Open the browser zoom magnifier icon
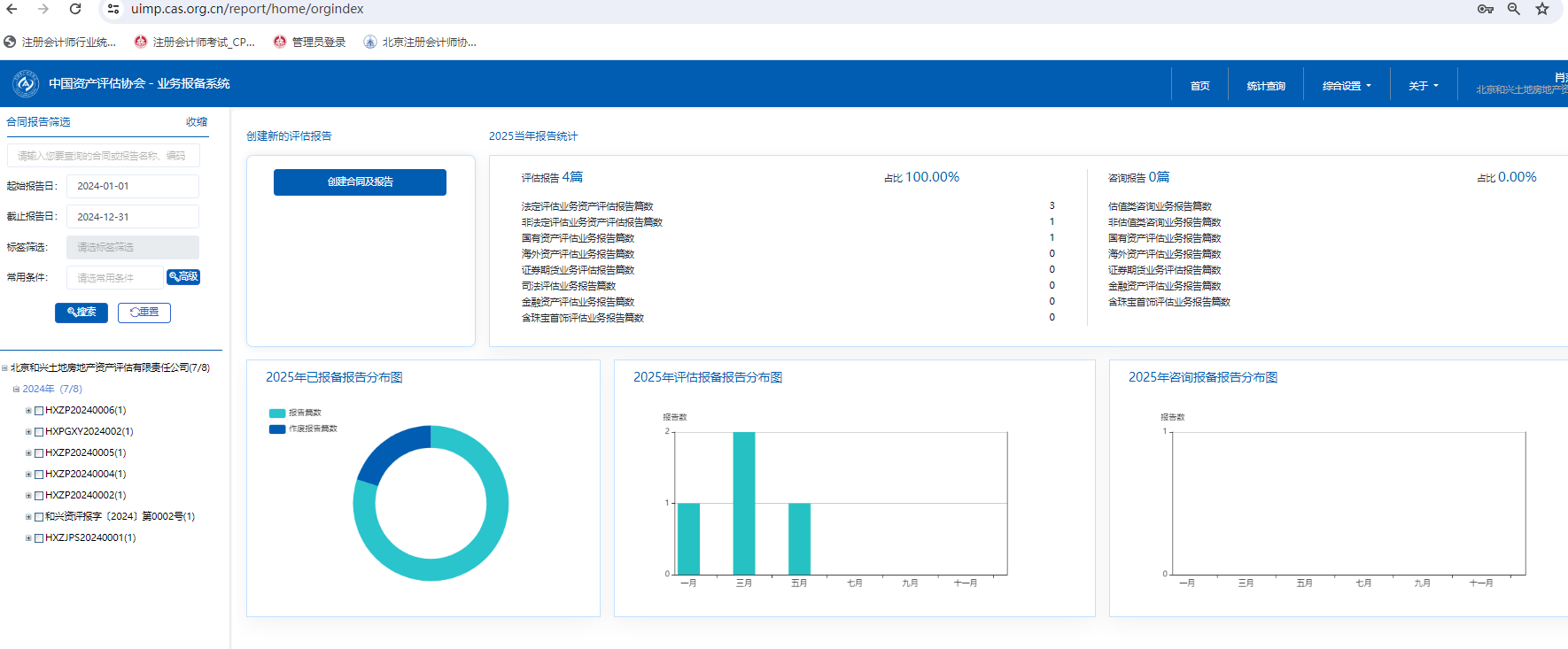The height and width of the screenshot is (649, 1568). click(1514, 9)
